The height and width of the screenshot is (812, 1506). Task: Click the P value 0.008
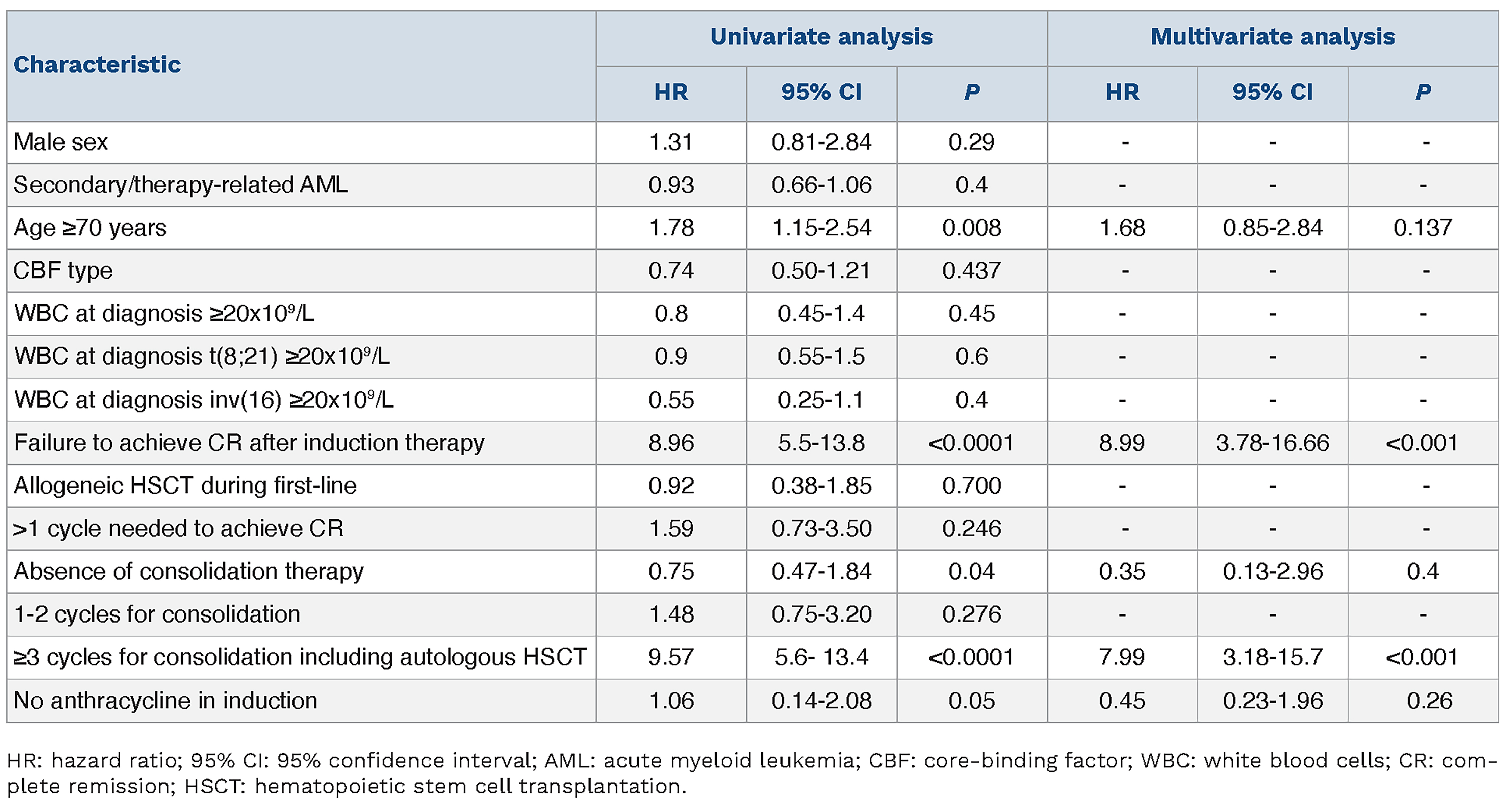point(971,228)
